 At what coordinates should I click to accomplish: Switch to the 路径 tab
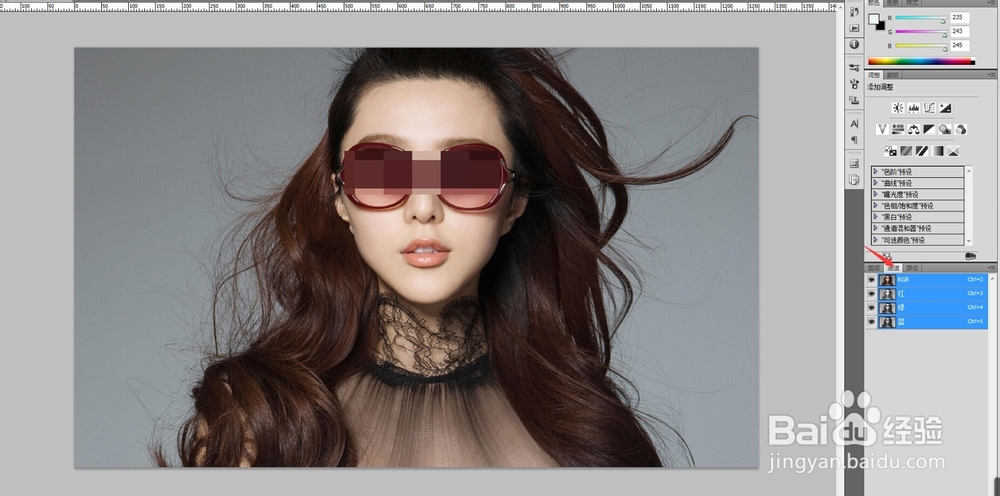(x=912, y=268)
